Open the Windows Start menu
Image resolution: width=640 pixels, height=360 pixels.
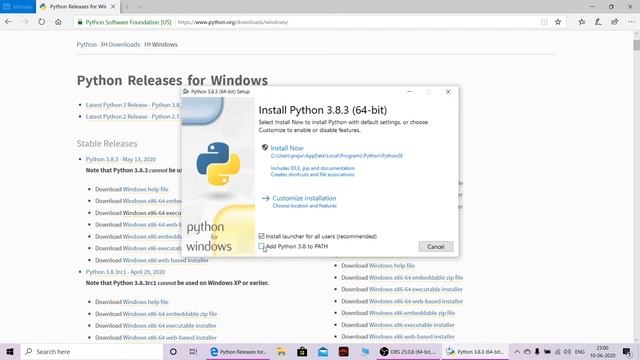click(10, 351)
